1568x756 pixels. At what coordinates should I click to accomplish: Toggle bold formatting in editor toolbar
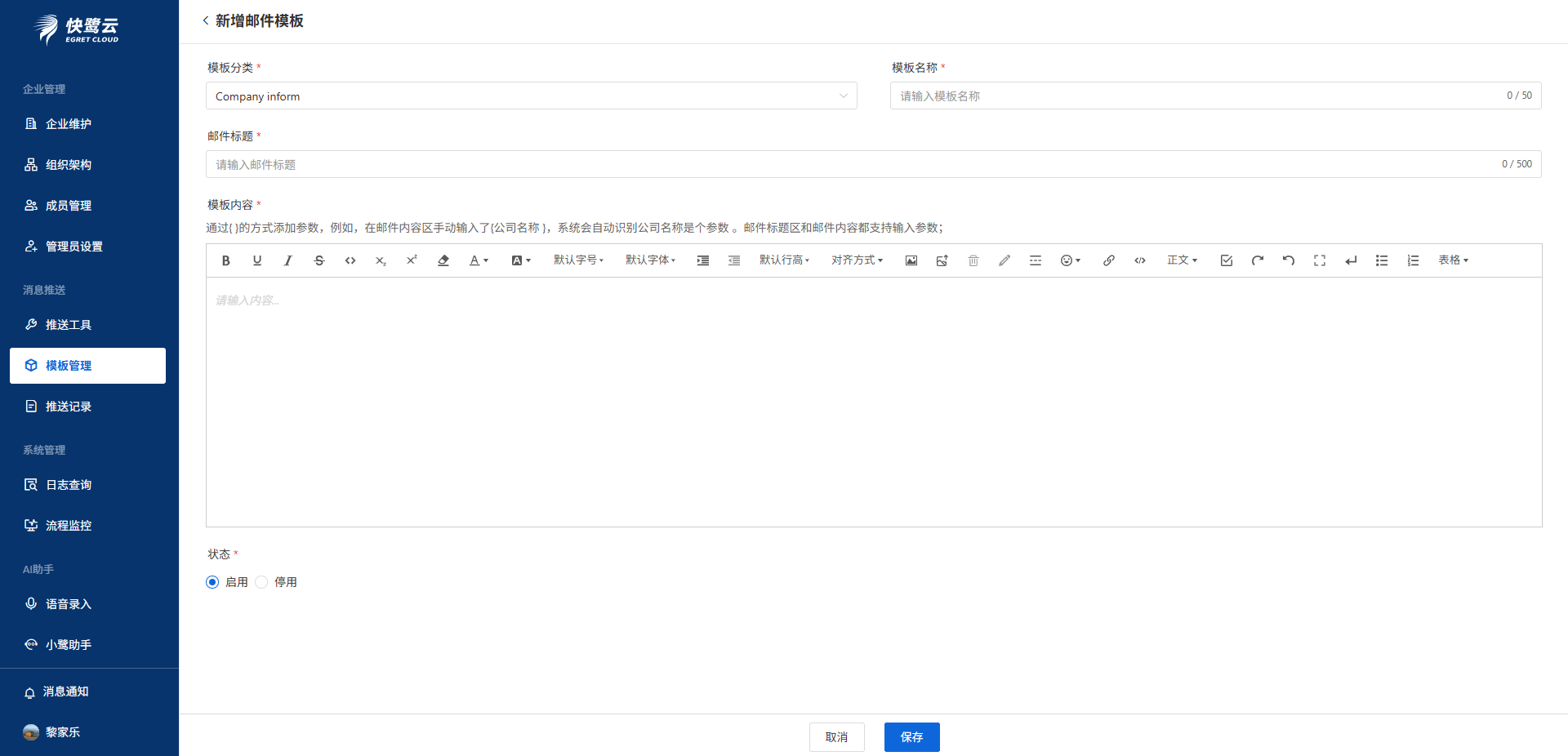226,260
